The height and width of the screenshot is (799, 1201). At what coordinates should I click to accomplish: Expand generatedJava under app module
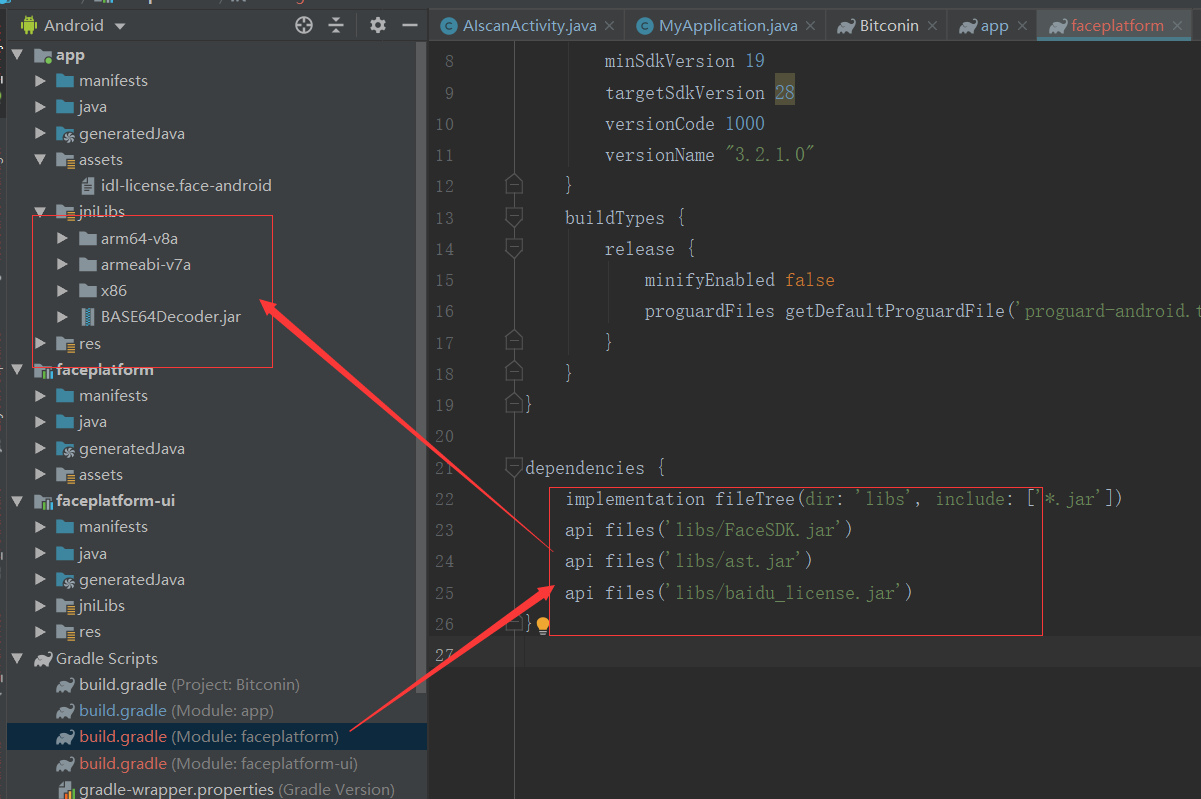40,133
